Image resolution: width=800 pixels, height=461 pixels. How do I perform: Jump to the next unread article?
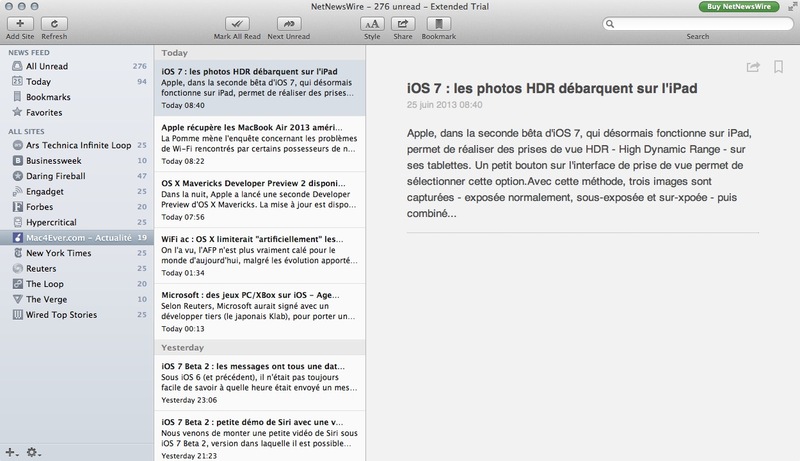point(289,23)
